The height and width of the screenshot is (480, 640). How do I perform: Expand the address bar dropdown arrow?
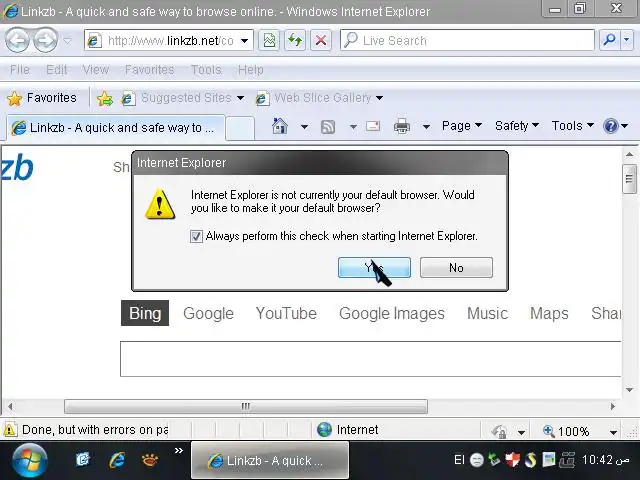point(244,40)
